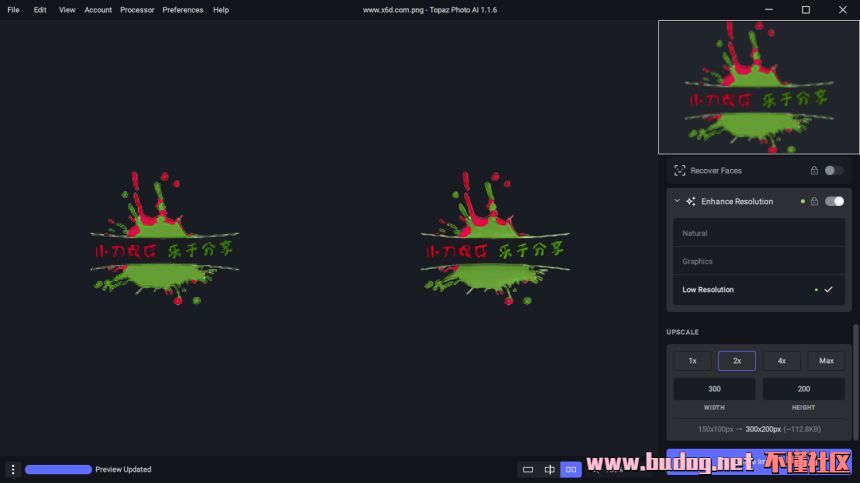Click the navigator preview thumbnail

[759, 87]
